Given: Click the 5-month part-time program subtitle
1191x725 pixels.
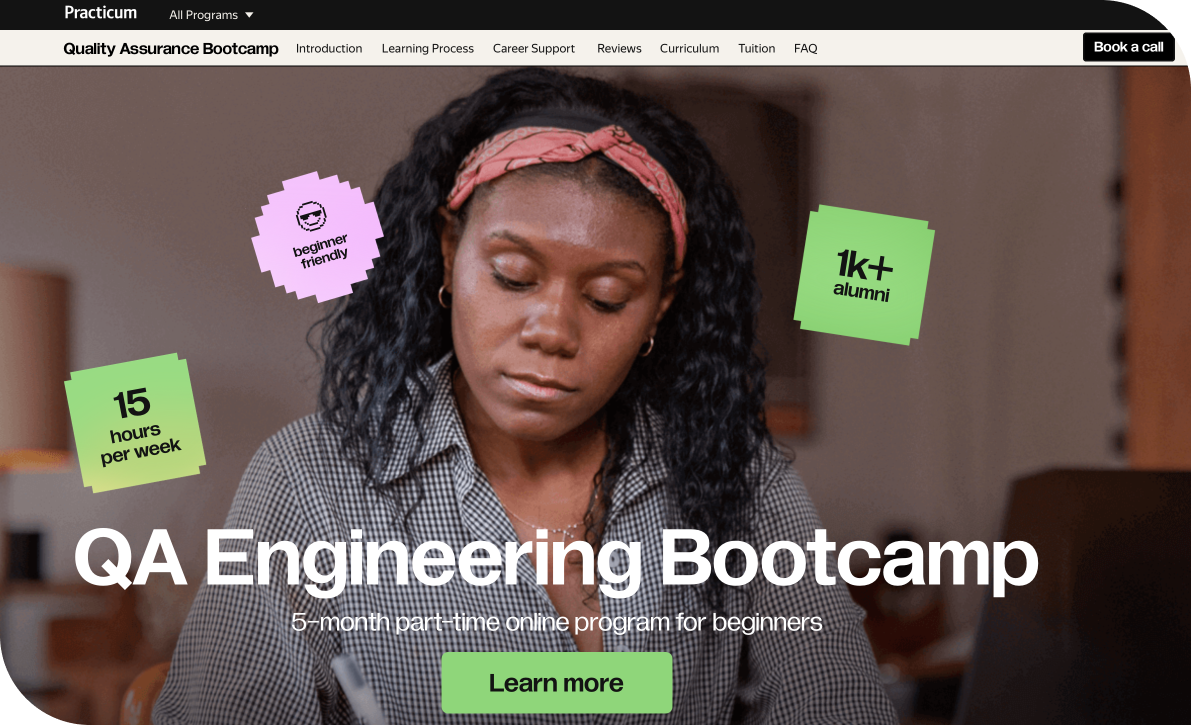Looking at the screenshot, I should tap(556, 622).
